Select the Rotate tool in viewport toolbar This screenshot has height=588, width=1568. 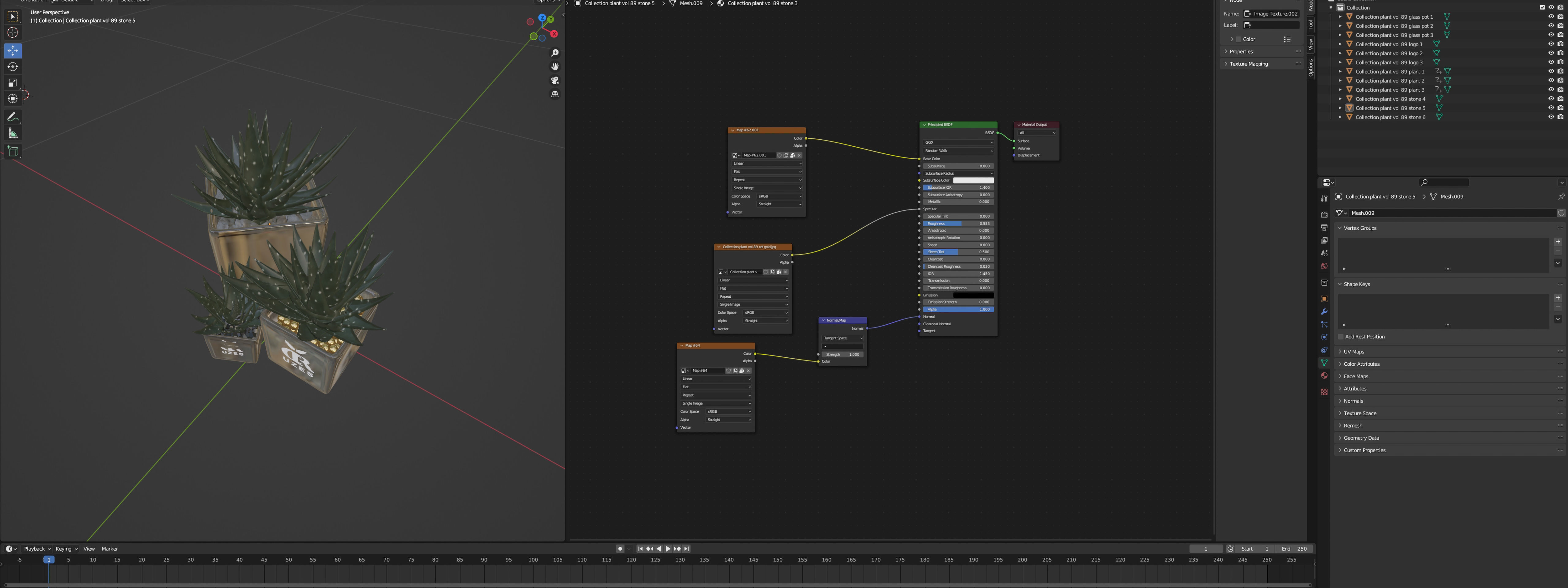point(13,66)
